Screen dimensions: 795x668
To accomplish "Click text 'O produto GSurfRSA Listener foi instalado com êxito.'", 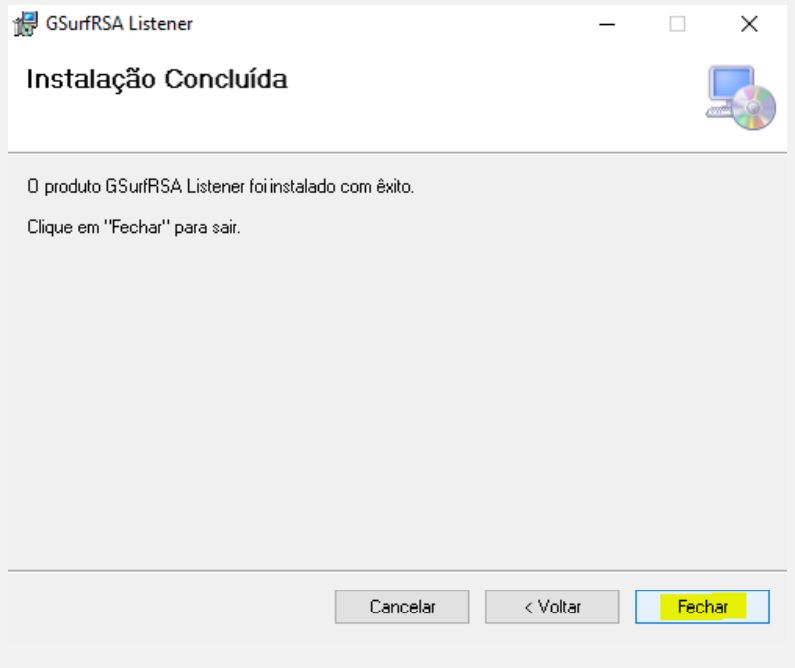I will click(x=221, y=187).
